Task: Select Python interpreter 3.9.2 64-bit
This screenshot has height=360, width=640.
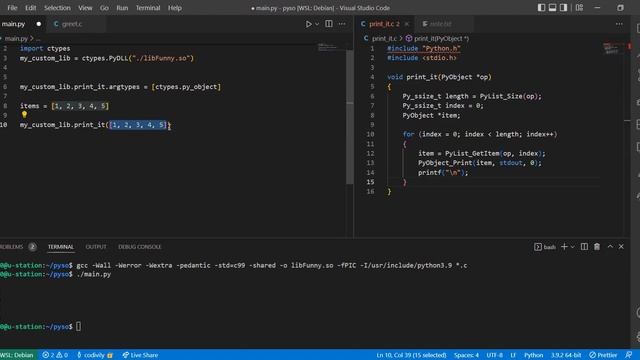Action: tap(566, 355)
